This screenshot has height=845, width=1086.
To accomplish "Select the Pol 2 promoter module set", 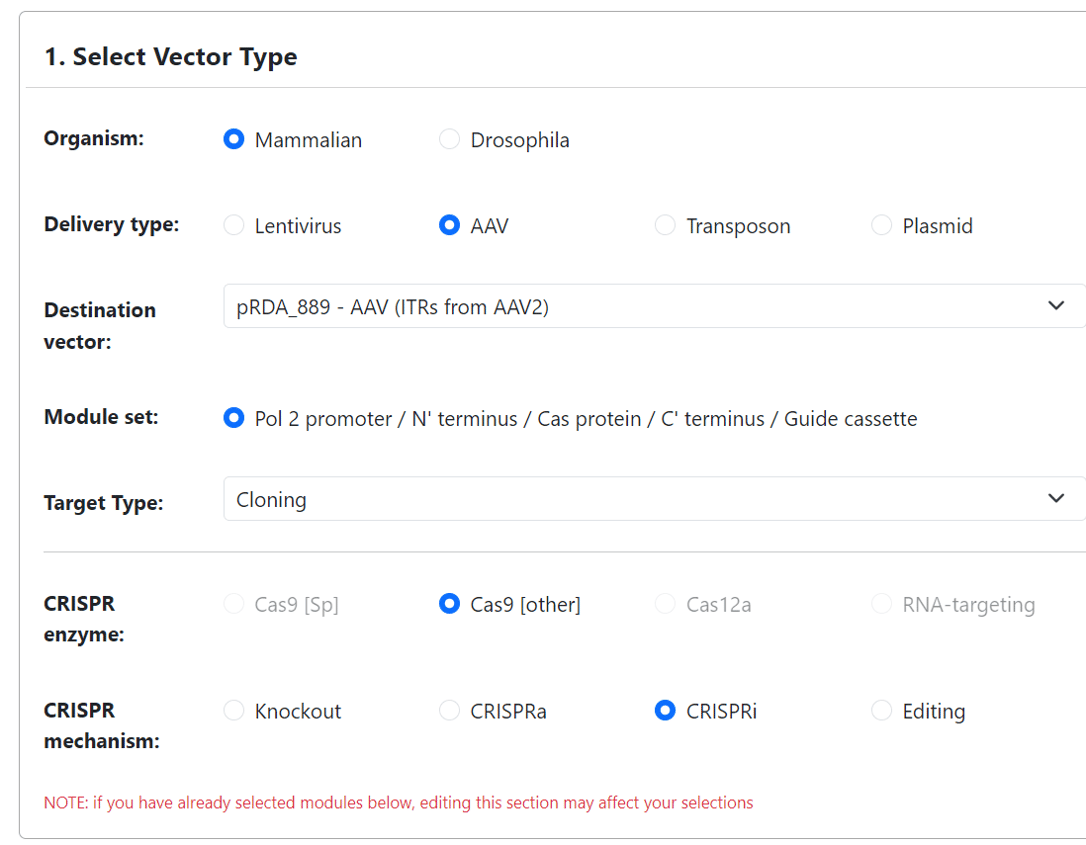I will coord(233,418).
